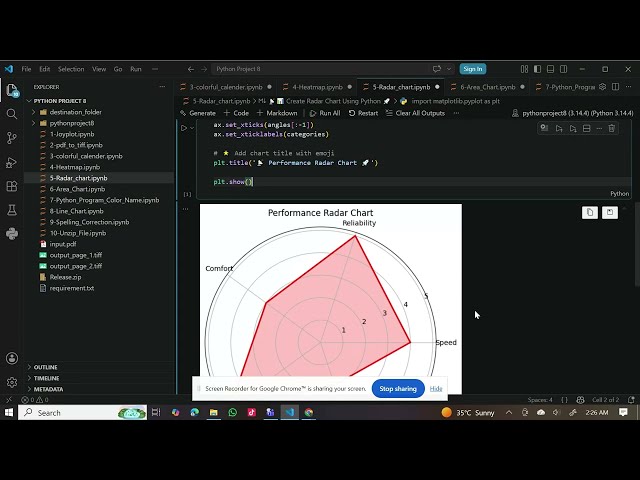
Task: Delete cell using trash icon
Action: coord(611,129)
